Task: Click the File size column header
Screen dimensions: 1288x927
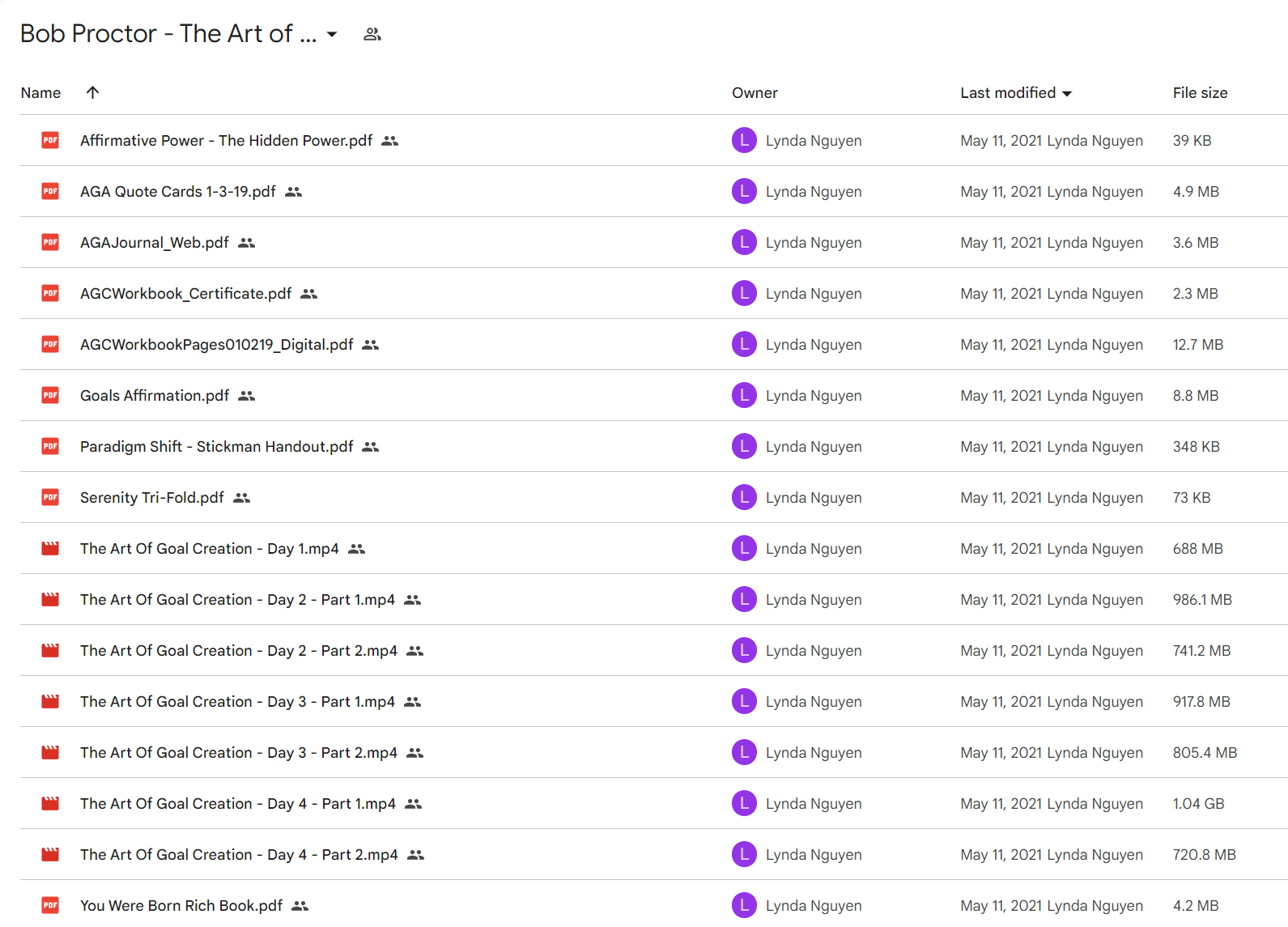Action: 1200,93
